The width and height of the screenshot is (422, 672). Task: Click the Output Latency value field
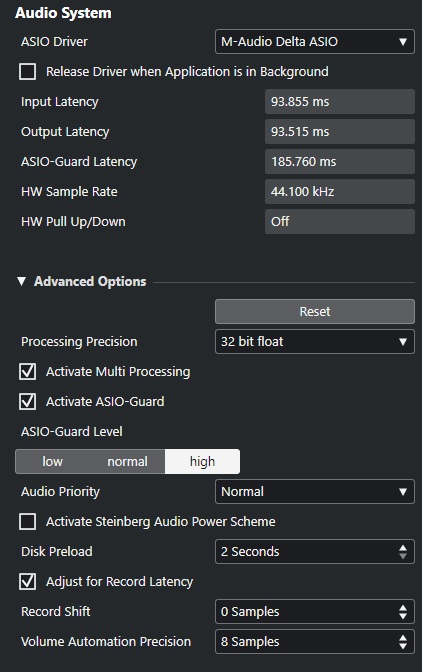[x=340, y=132]
